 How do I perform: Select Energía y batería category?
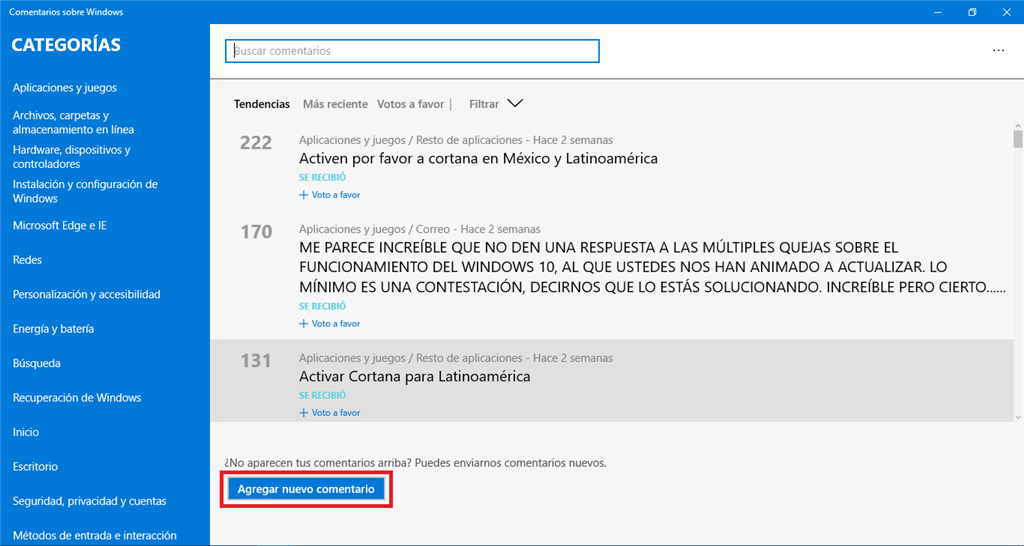[x=53, y=329]
